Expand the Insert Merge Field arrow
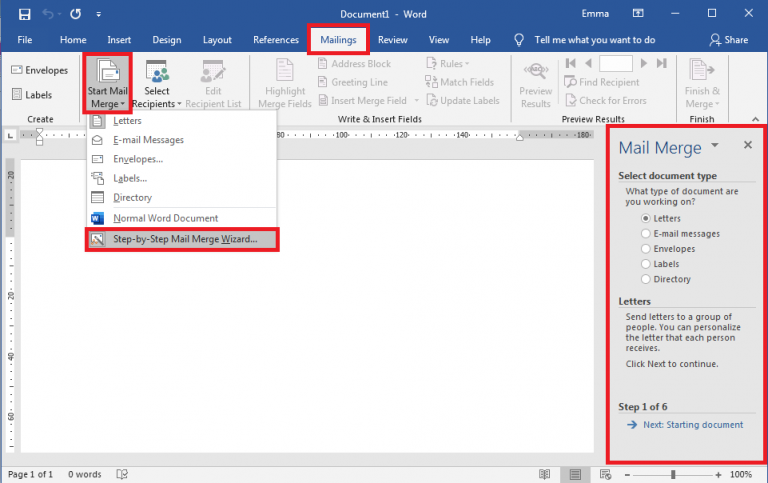Viewport: 768px width, 483px height. point(417,100)
